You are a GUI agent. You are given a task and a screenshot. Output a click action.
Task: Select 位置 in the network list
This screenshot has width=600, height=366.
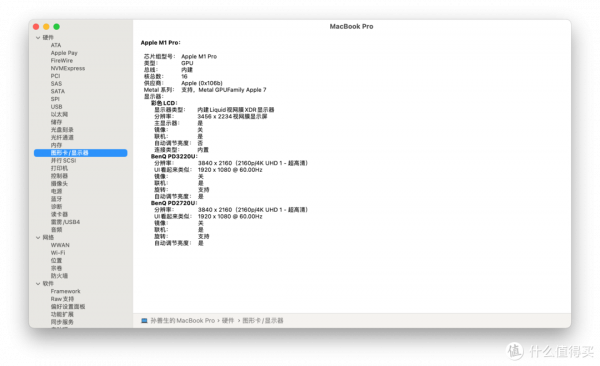(x=56, y=260)
